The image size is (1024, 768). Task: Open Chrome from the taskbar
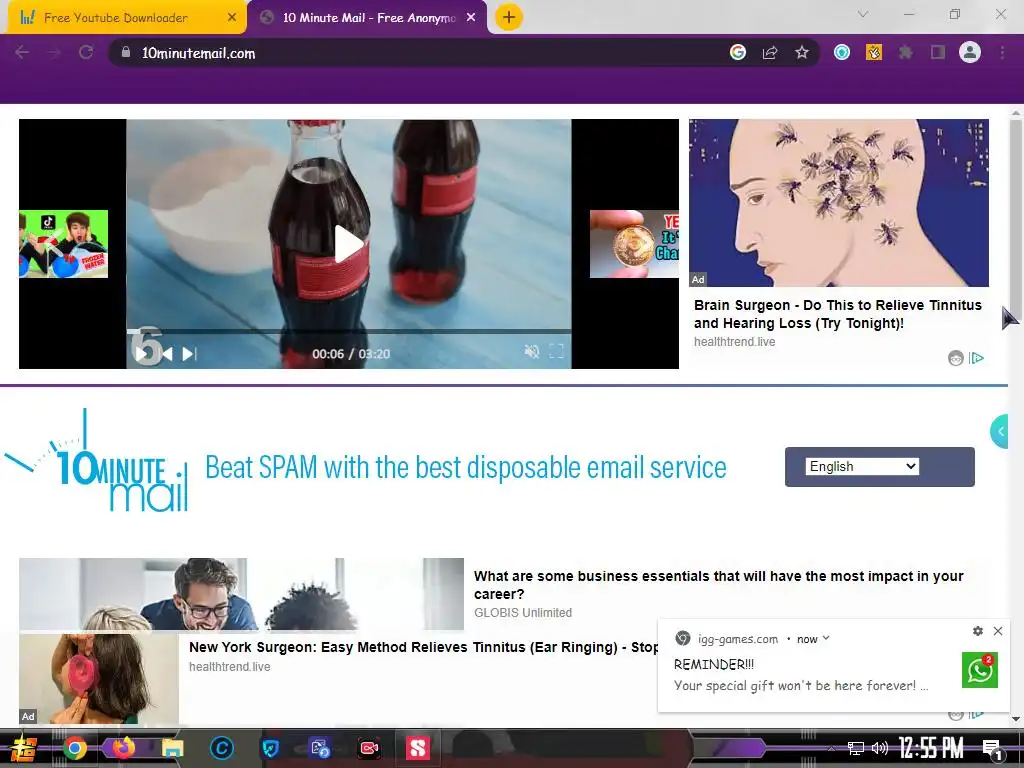pyautogui.click(x=74, y=748)
